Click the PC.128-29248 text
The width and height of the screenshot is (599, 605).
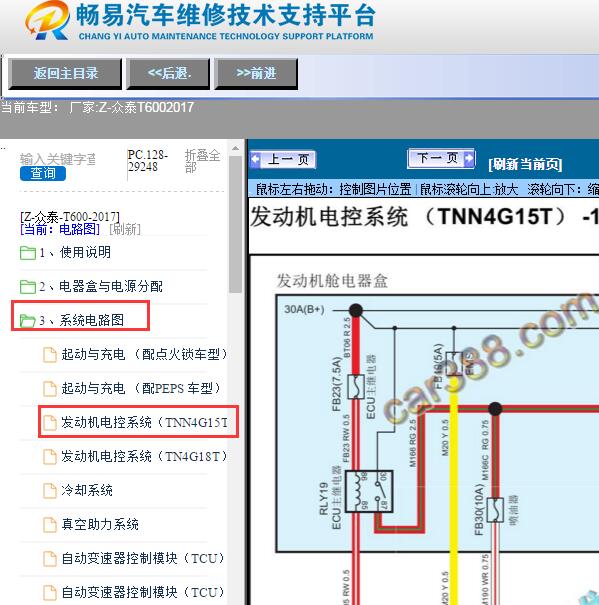click(147, 161)
